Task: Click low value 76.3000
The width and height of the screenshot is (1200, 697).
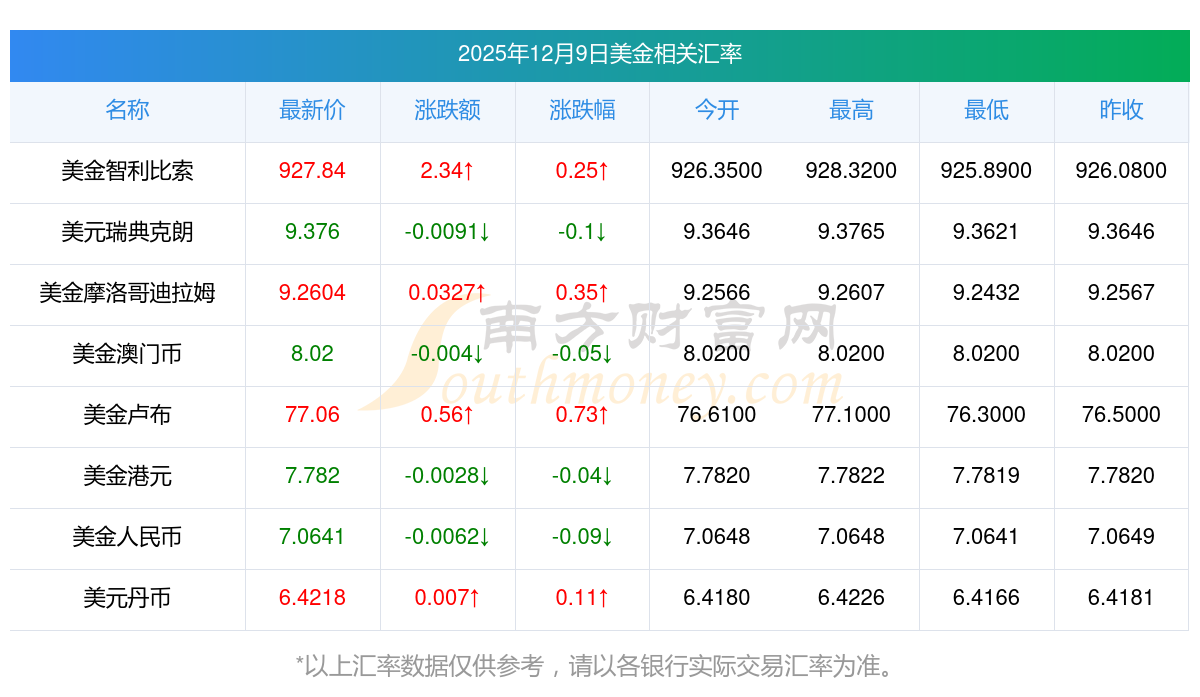Action: click(986, 415)
